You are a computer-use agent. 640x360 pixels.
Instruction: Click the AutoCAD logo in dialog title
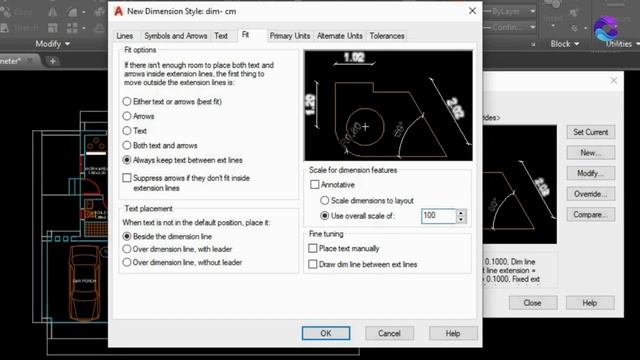coord(118,11)
